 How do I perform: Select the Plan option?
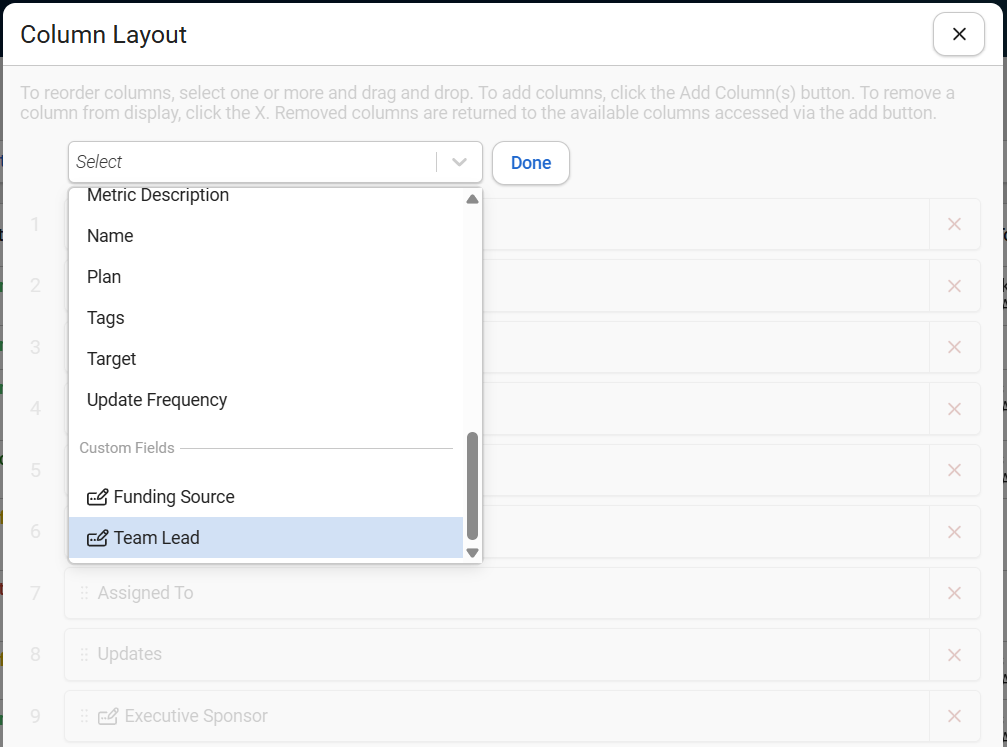click(x=265, y=277)
